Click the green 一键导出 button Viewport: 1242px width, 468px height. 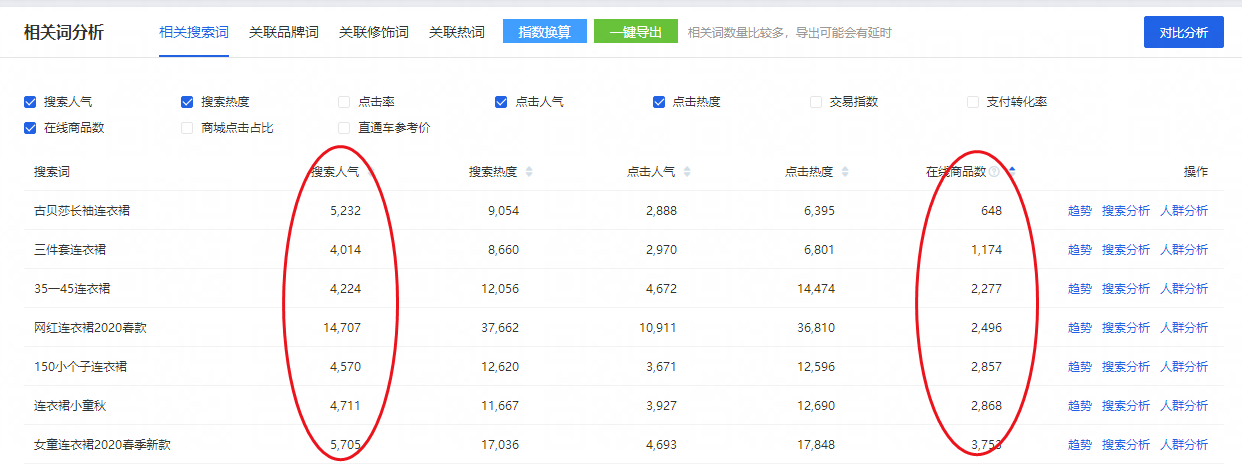point(635,32)
